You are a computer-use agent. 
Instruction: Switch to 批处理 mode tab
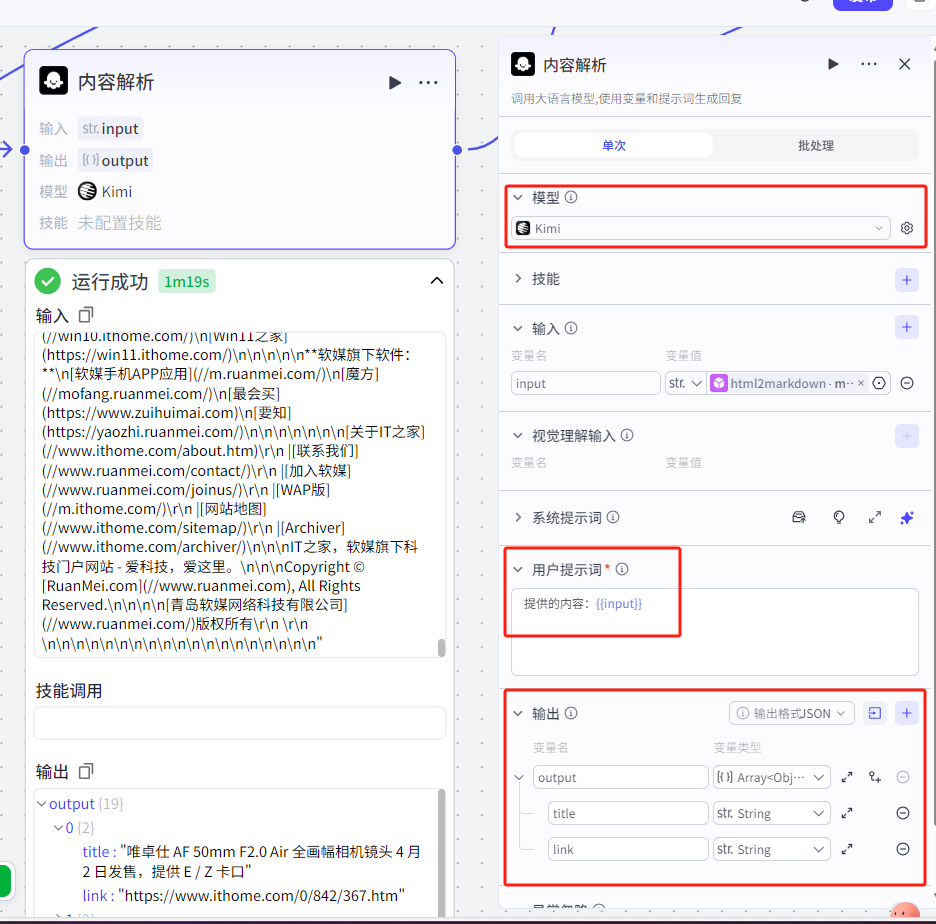click(x=815, y=145)
